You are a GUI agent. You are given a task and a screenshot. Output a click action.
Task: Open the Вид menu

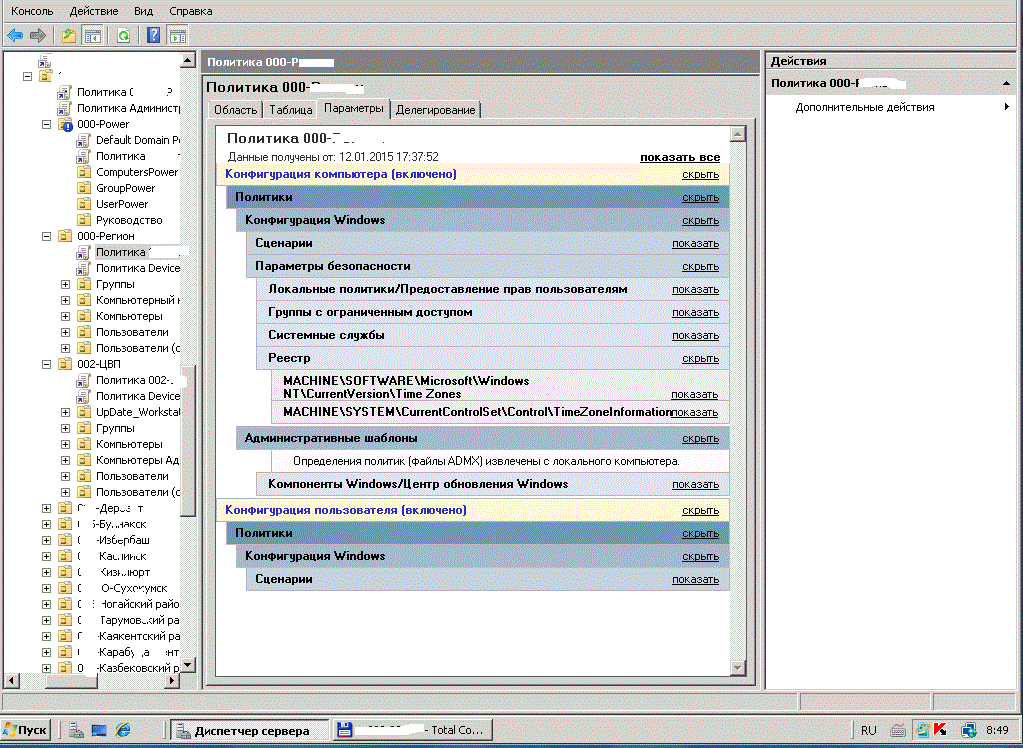(144, 11)
